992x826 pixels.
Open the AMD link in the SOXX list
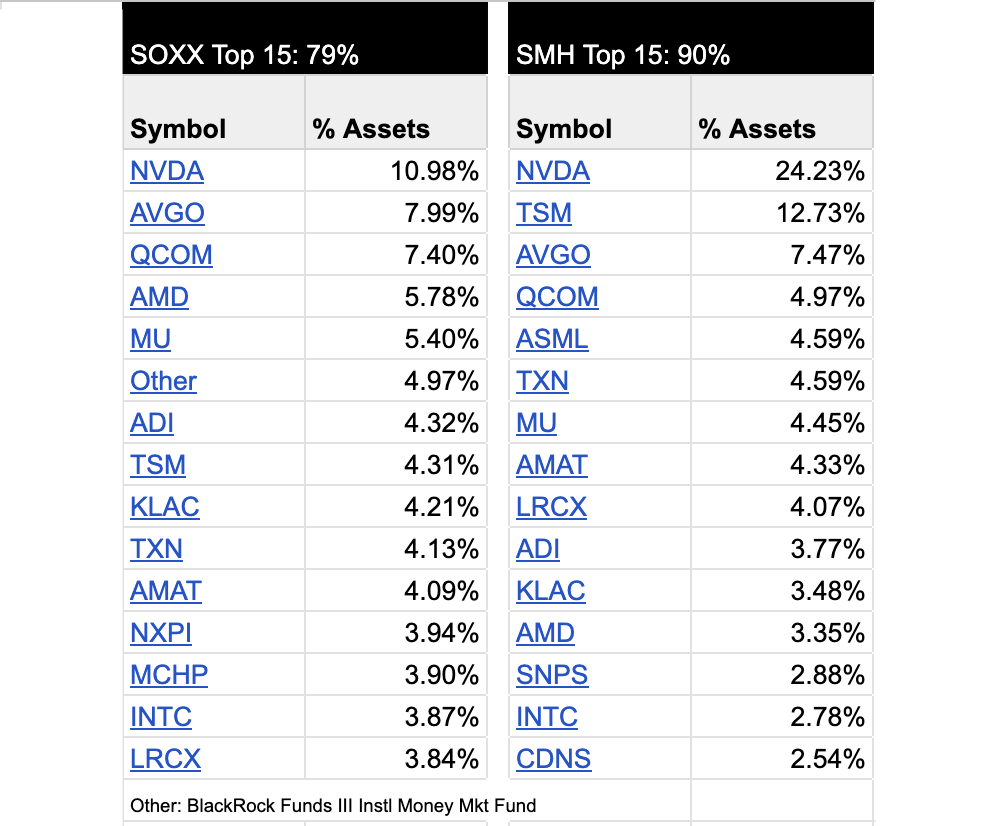pos(158,296)
